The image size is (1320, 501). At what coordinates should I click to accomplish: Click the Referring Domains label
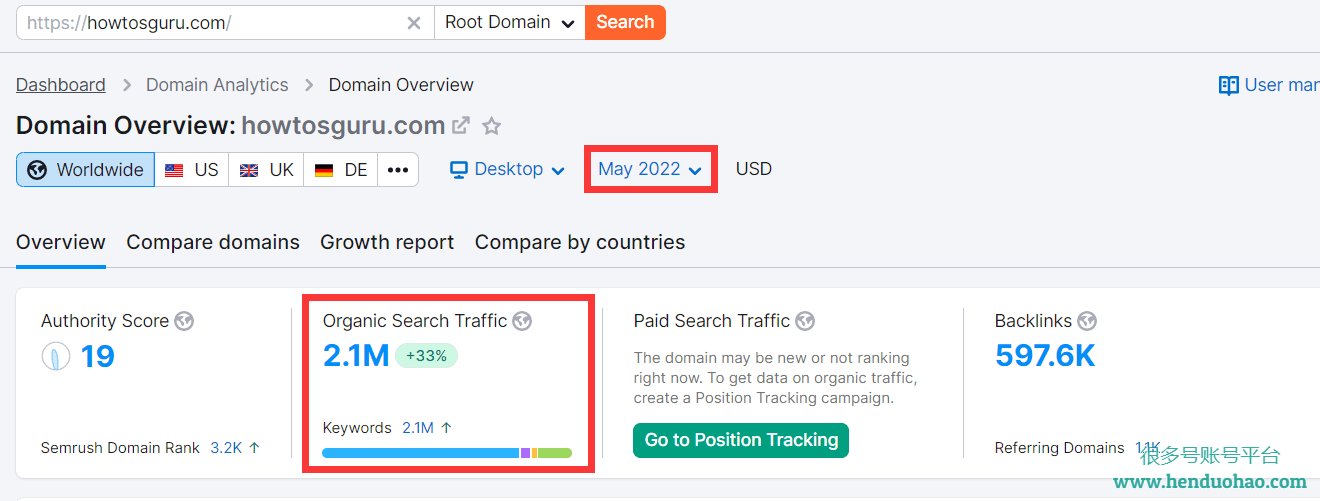[x=1060, y=448]
